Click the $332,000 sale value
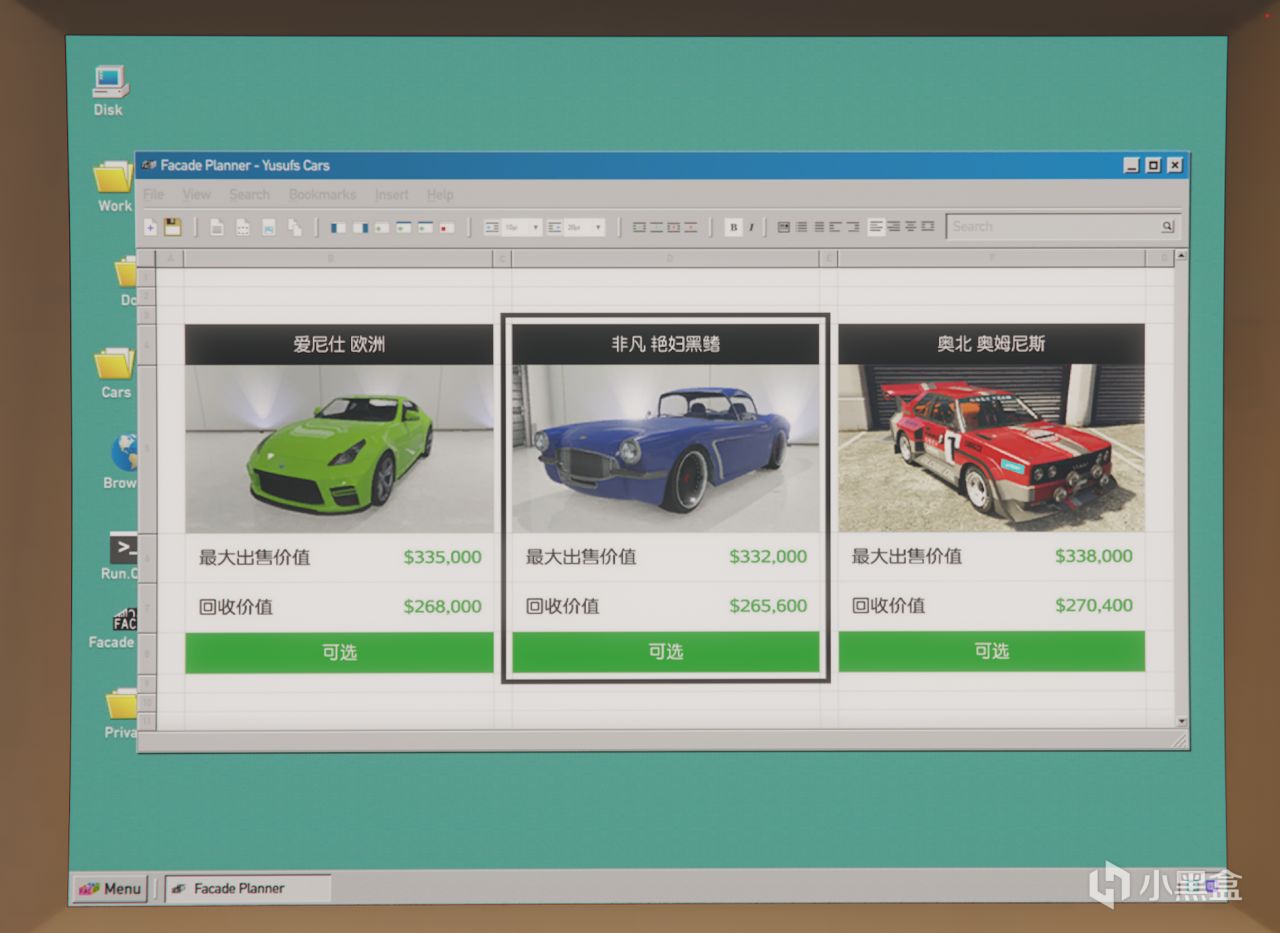The width and height of the screenshot is (1280, 933). point(768,557)
